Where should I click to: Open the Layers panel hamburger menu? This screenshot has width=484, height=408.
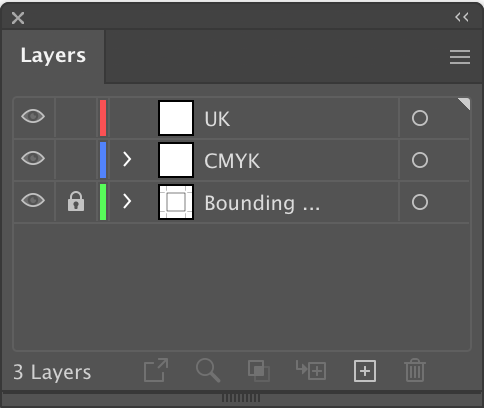coord(460,57)
